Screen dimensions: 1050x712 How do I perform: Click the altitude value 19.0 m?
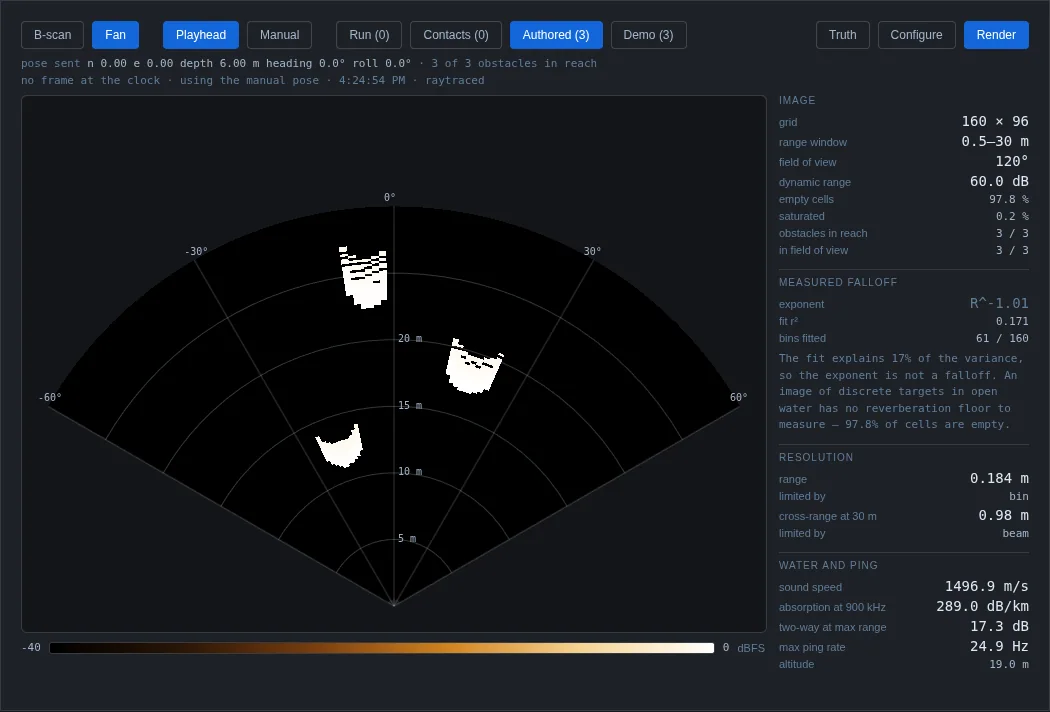[1008, 664]
